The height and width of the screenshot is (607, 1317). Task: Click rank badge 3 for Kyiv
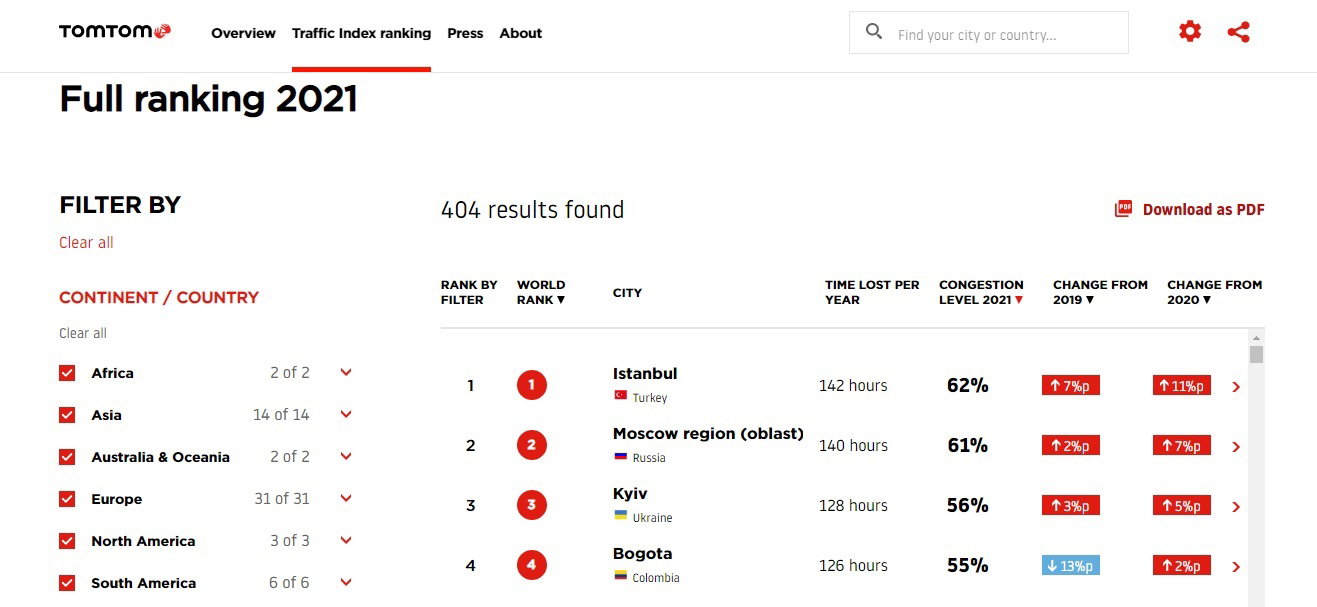coord(531,505)
